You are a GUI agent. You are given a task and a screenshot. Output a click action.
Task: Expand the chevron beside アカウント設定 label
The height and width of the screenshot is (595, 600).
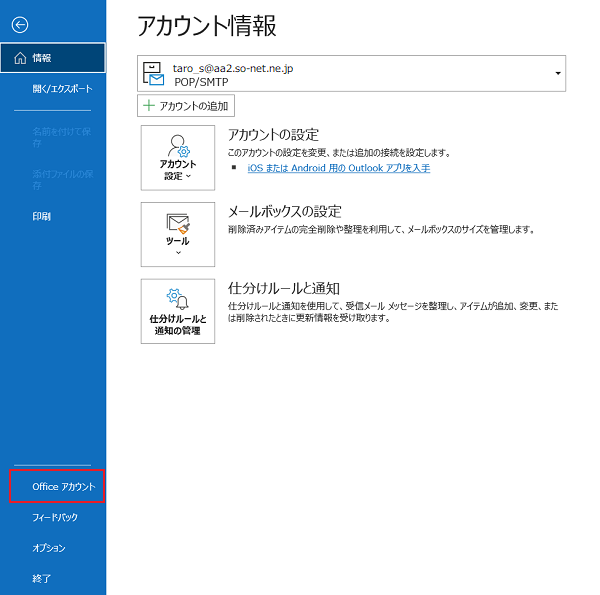click(189, 175)
